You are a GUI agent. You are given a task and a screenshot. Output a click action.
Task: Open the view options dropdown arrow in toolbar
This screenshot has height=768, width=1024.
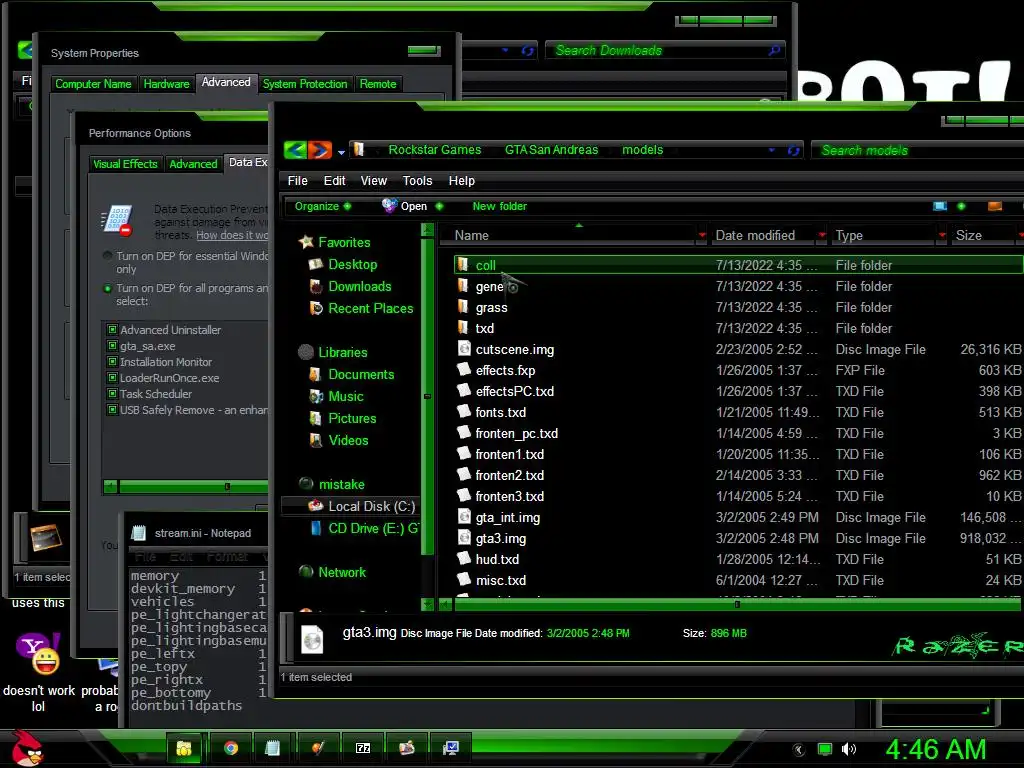click(x=961, y=206)
